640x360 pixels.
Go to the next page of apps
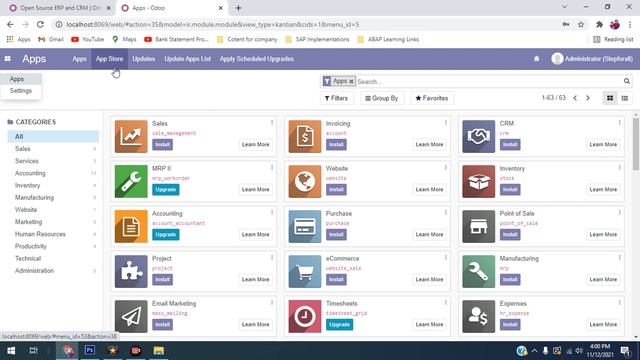[588, 98]
